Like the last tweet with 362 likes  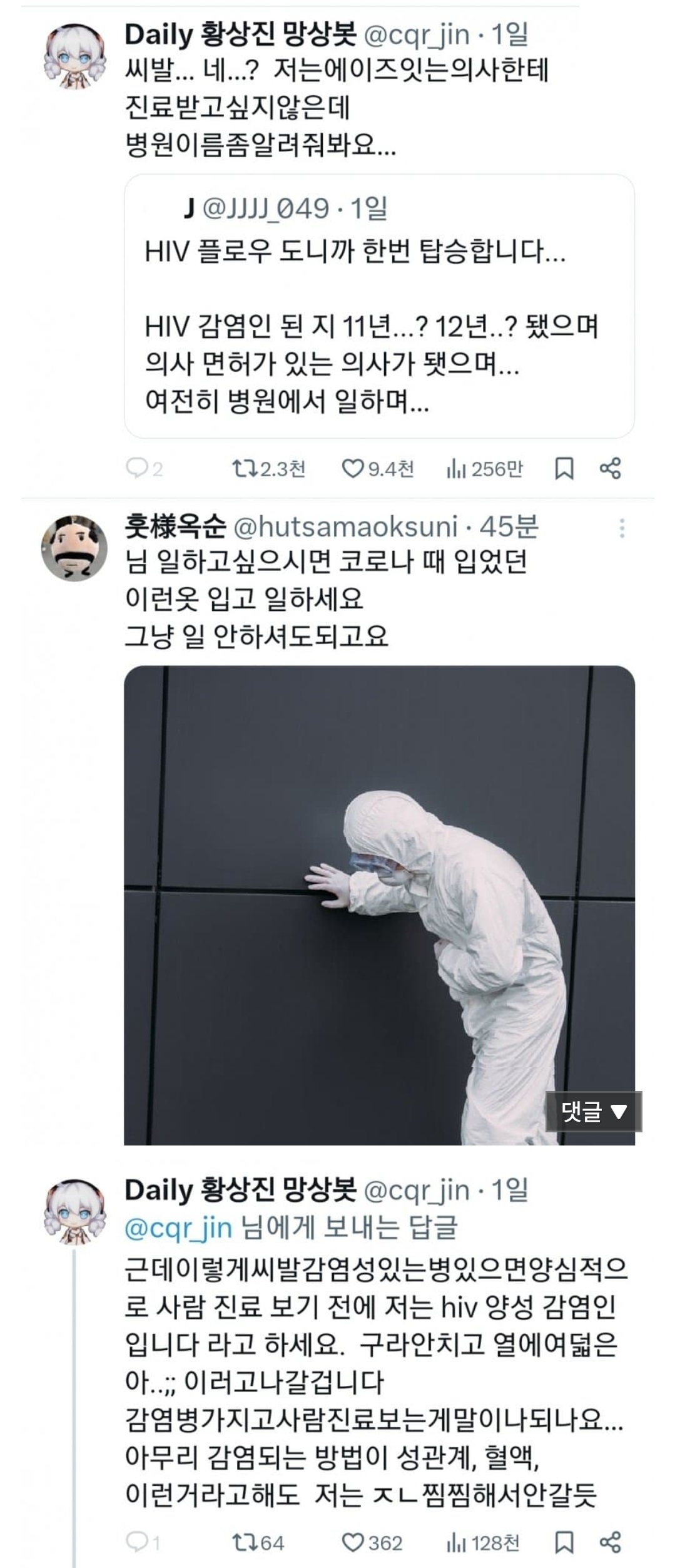click(x=372, y=1543)
